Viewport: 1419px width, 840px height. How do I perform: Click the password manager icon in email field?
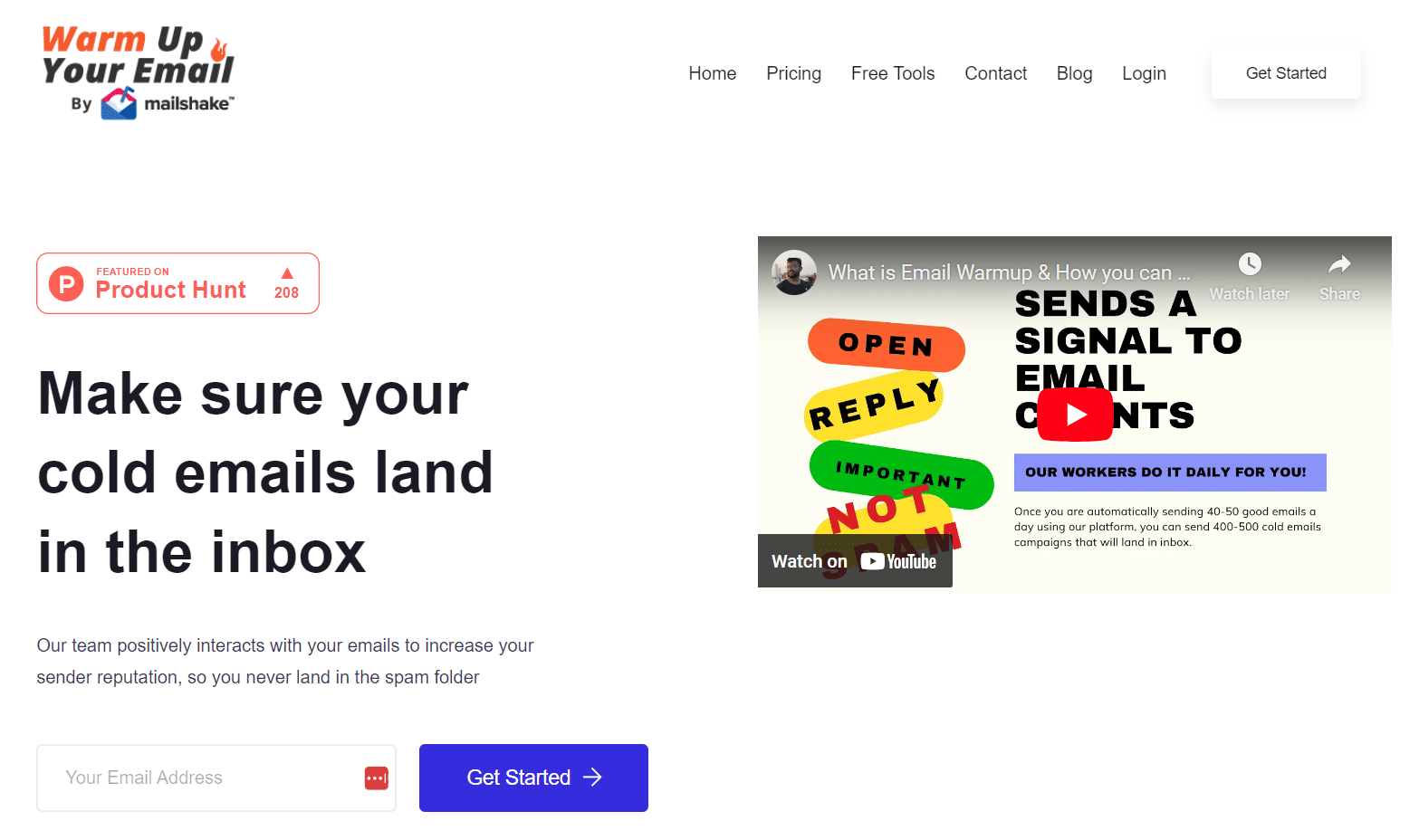(377, 778)
